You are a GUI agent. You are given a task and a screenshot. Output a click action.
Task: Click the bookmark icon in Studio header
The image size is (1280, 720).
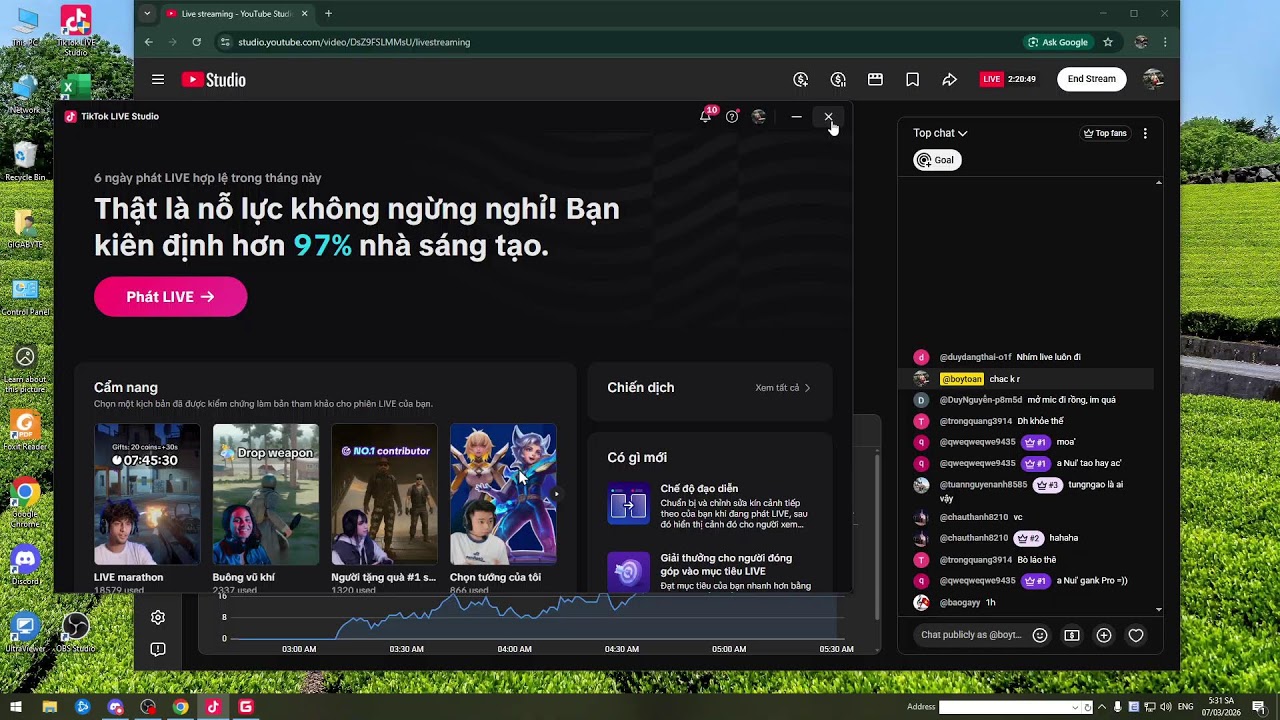(x=912, y=79)
